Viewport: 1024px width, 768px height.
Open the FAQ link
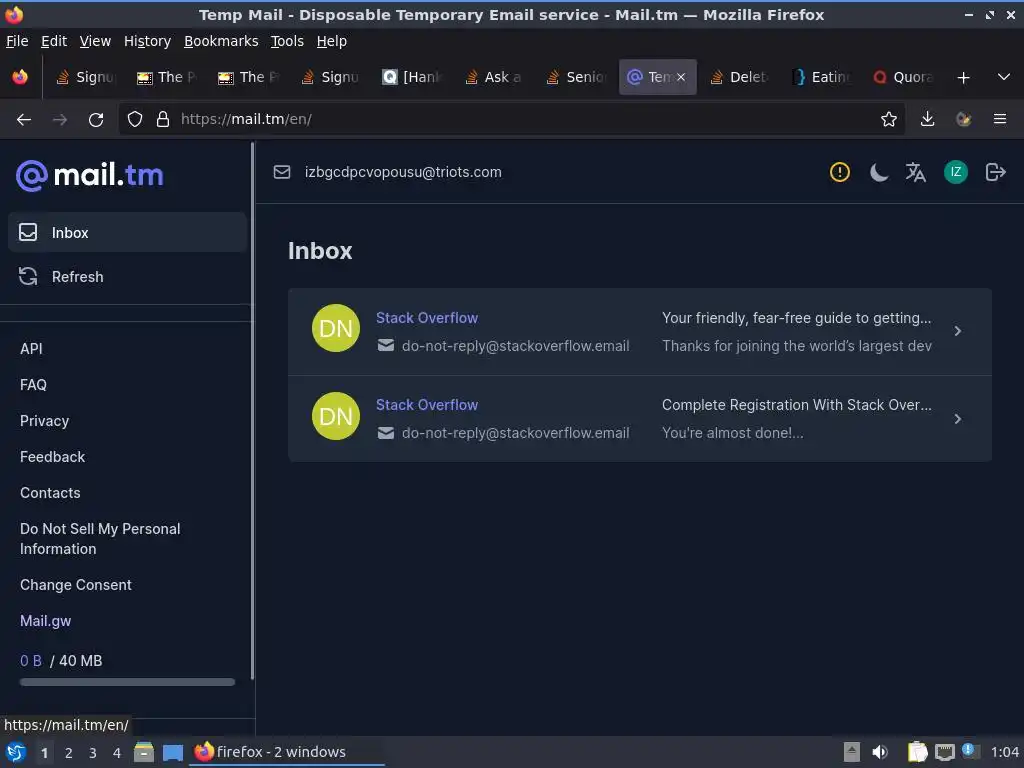pyautogui.click(x=33, y=385)
